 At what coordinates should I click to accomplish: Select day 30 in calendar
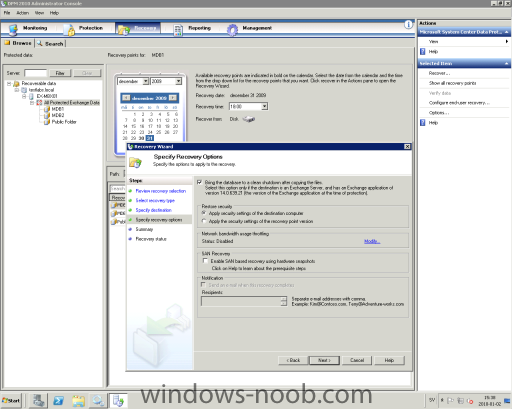(x=141, y=138)
